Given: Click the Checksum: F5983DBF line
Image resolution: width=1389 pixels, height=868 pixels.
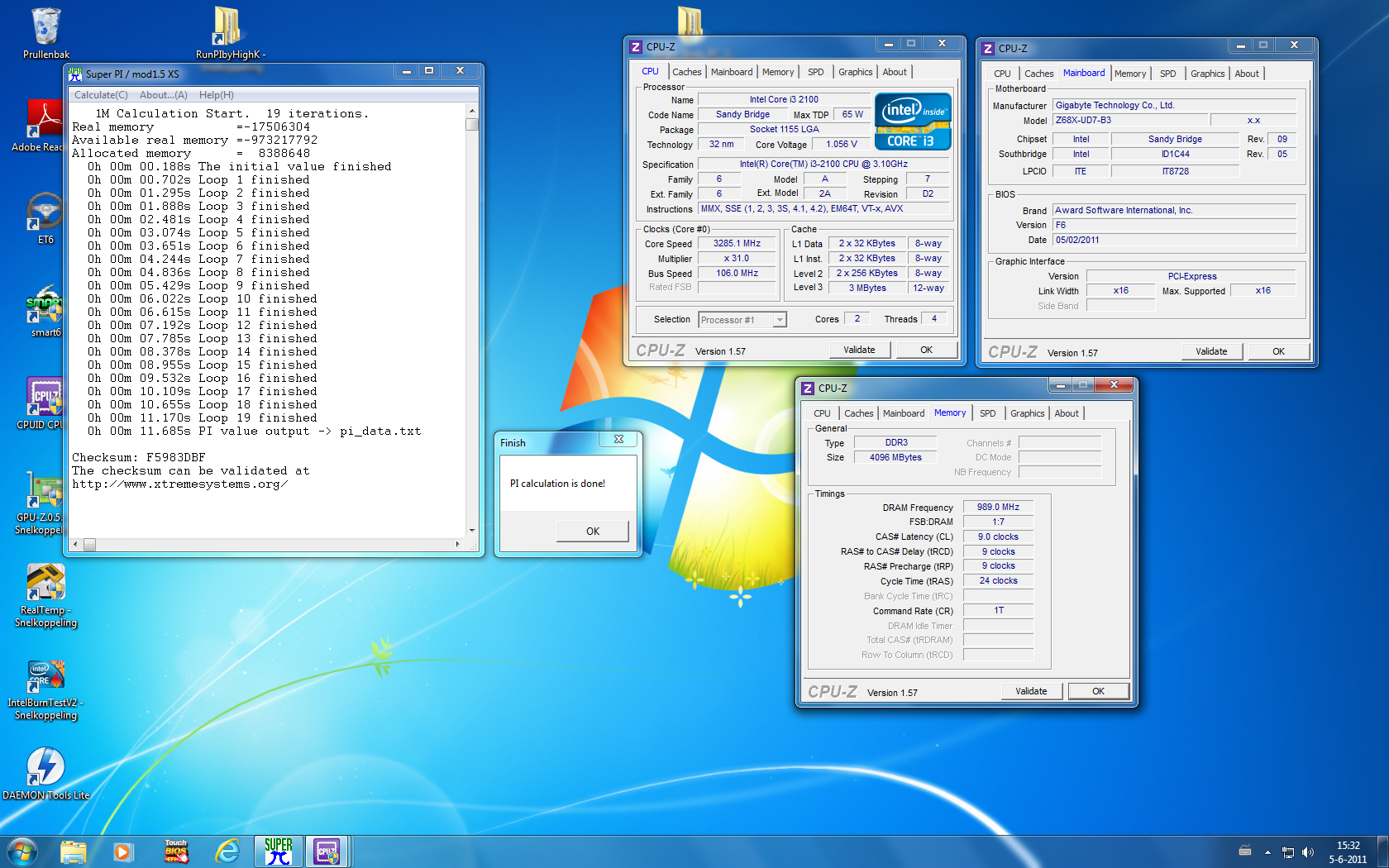Looking at the screenshot, I should coord(139,457).
